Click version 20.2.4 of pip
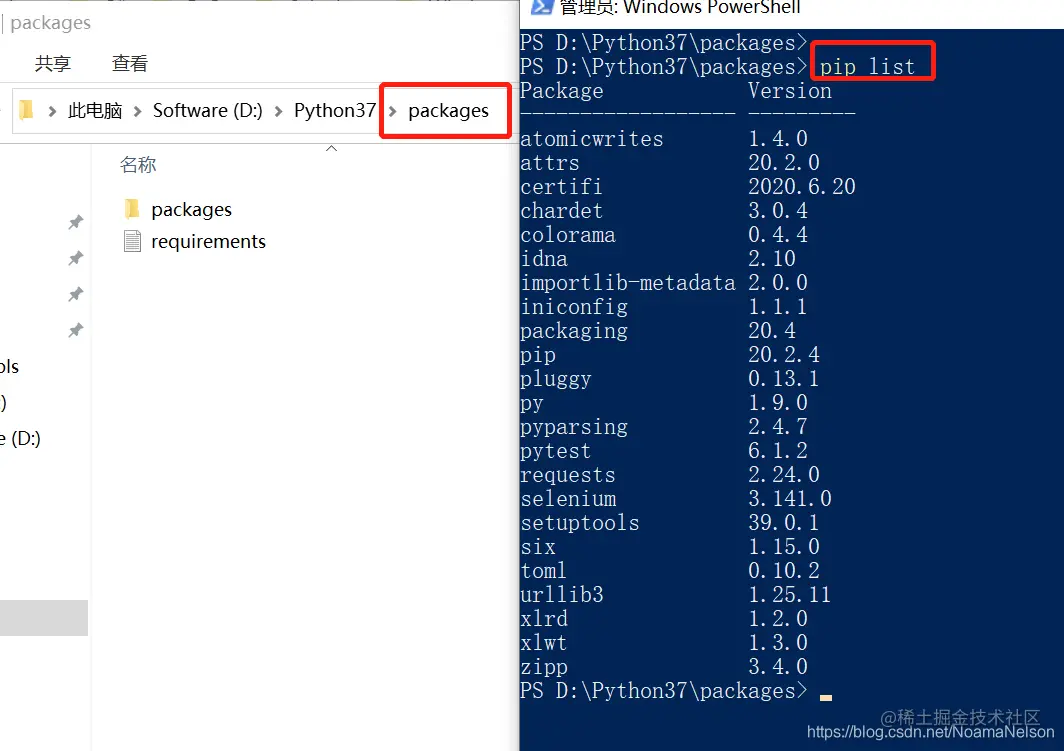Screen dimensions: 1064x751 coord(784,355)
